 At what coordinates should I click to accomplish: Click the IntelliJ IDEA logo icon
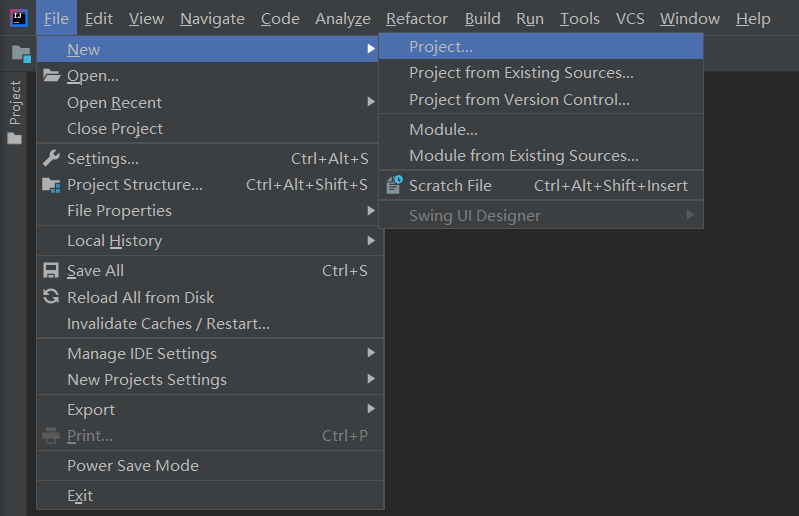(x=19, y=18)
